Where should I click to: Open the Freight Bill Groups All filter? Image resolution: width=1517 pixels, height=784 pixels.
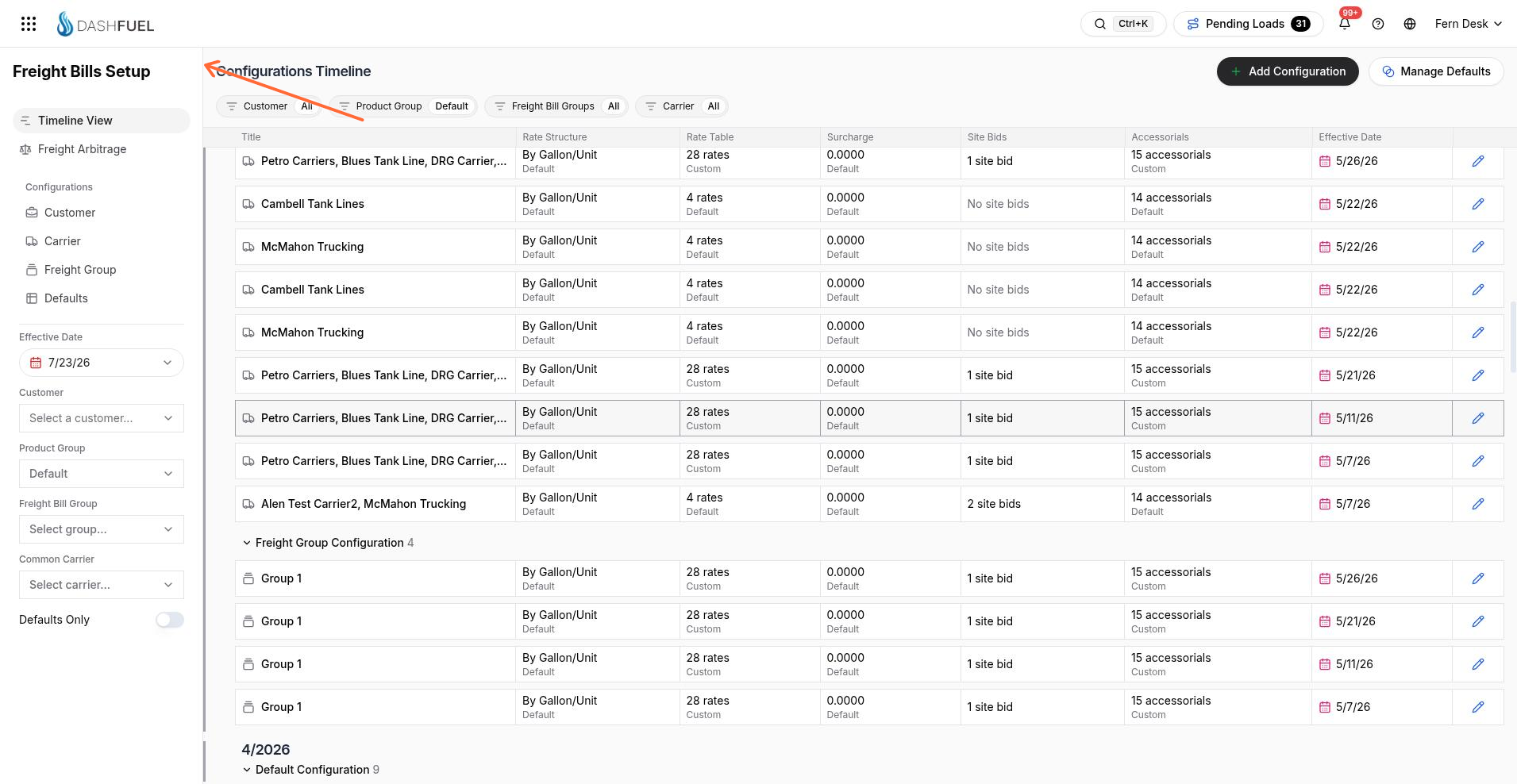556,106
